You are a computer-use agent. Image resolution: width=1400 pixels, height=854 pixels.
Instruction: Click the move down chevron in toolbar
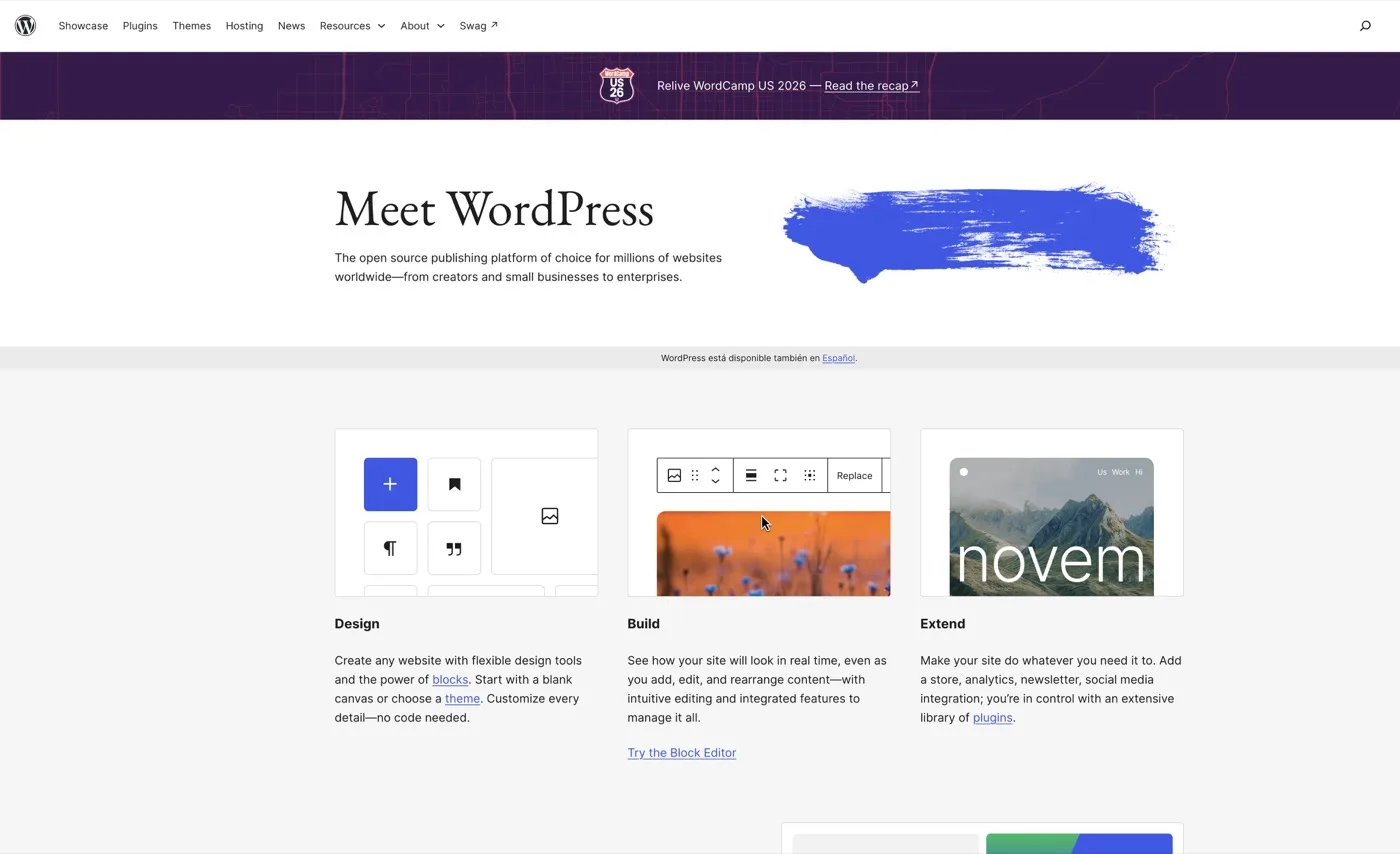pos(715,482)
